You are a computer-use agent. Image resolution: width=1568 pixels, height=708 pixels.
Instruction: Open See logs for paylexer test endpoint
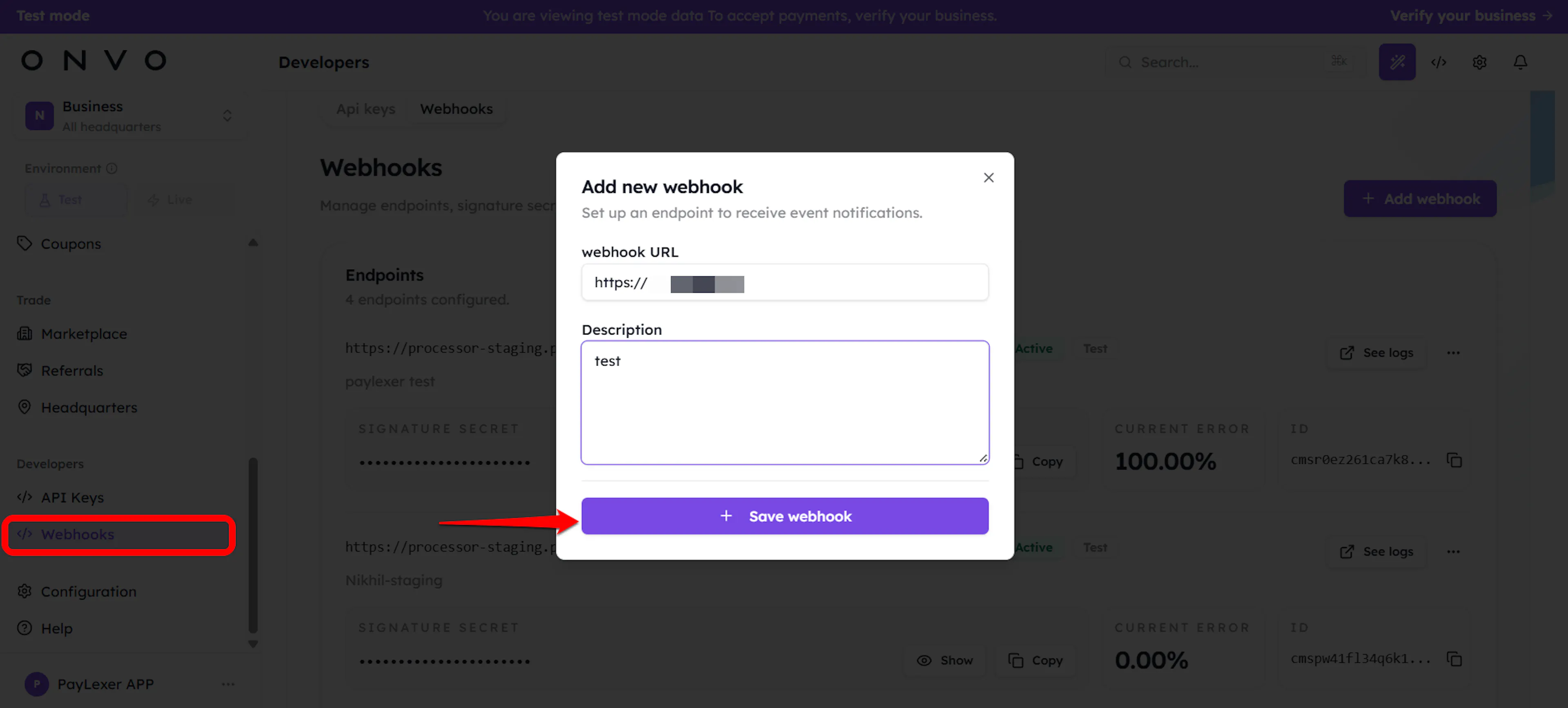point(1377,353)
